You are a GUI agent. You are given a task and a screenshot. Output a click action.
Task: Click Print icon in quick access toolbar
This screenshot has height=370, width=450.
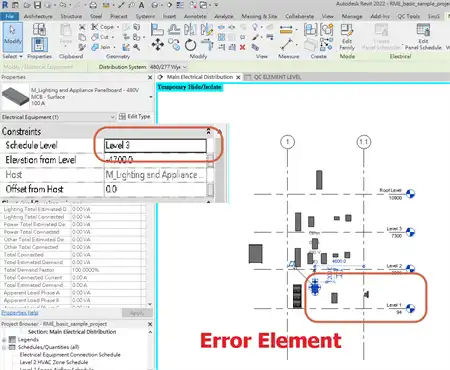coord(93,5)
